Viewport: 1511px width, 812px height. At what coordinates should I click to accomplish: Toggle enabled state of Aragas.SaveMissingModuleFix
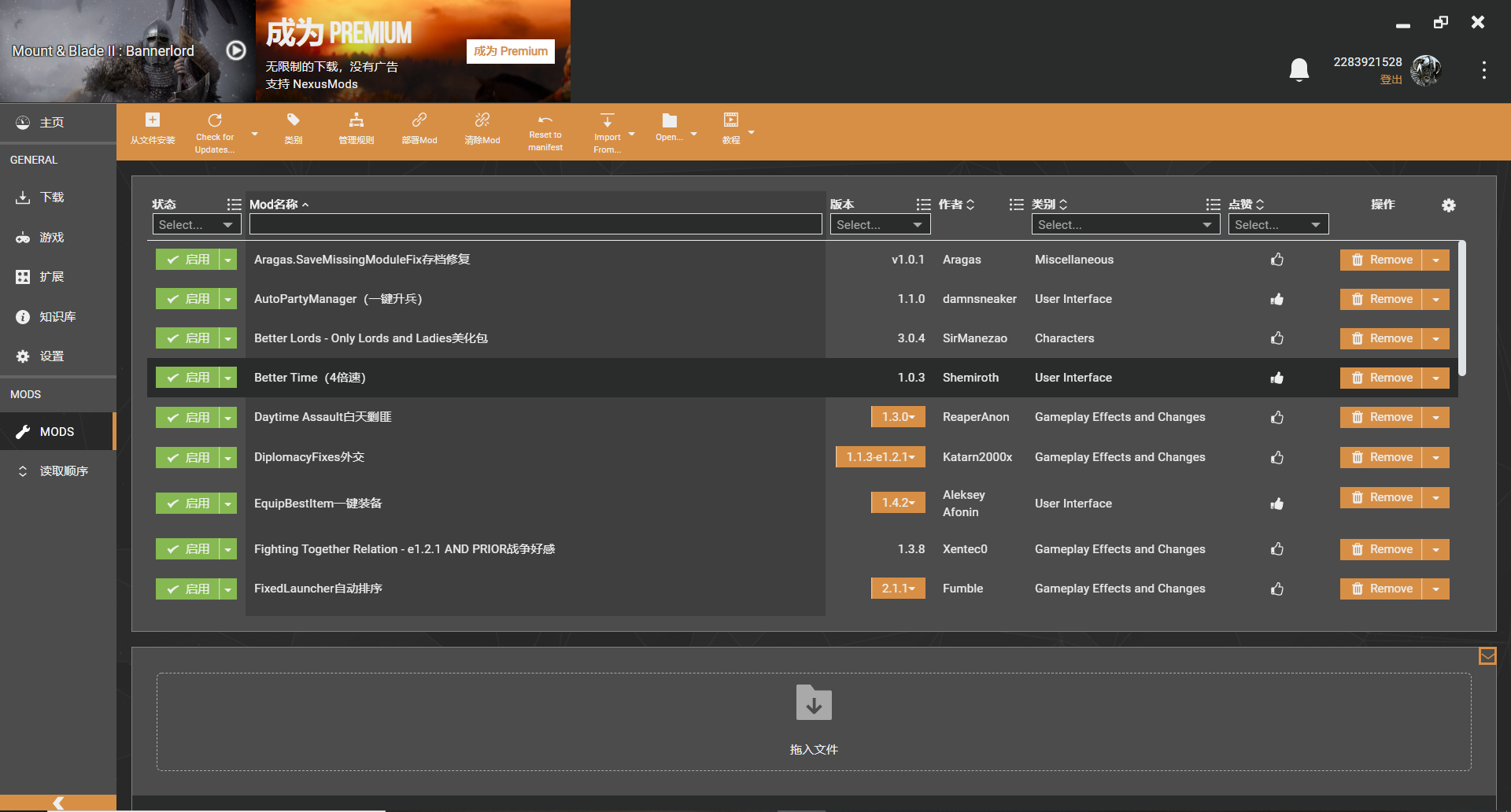click(187, 260)
